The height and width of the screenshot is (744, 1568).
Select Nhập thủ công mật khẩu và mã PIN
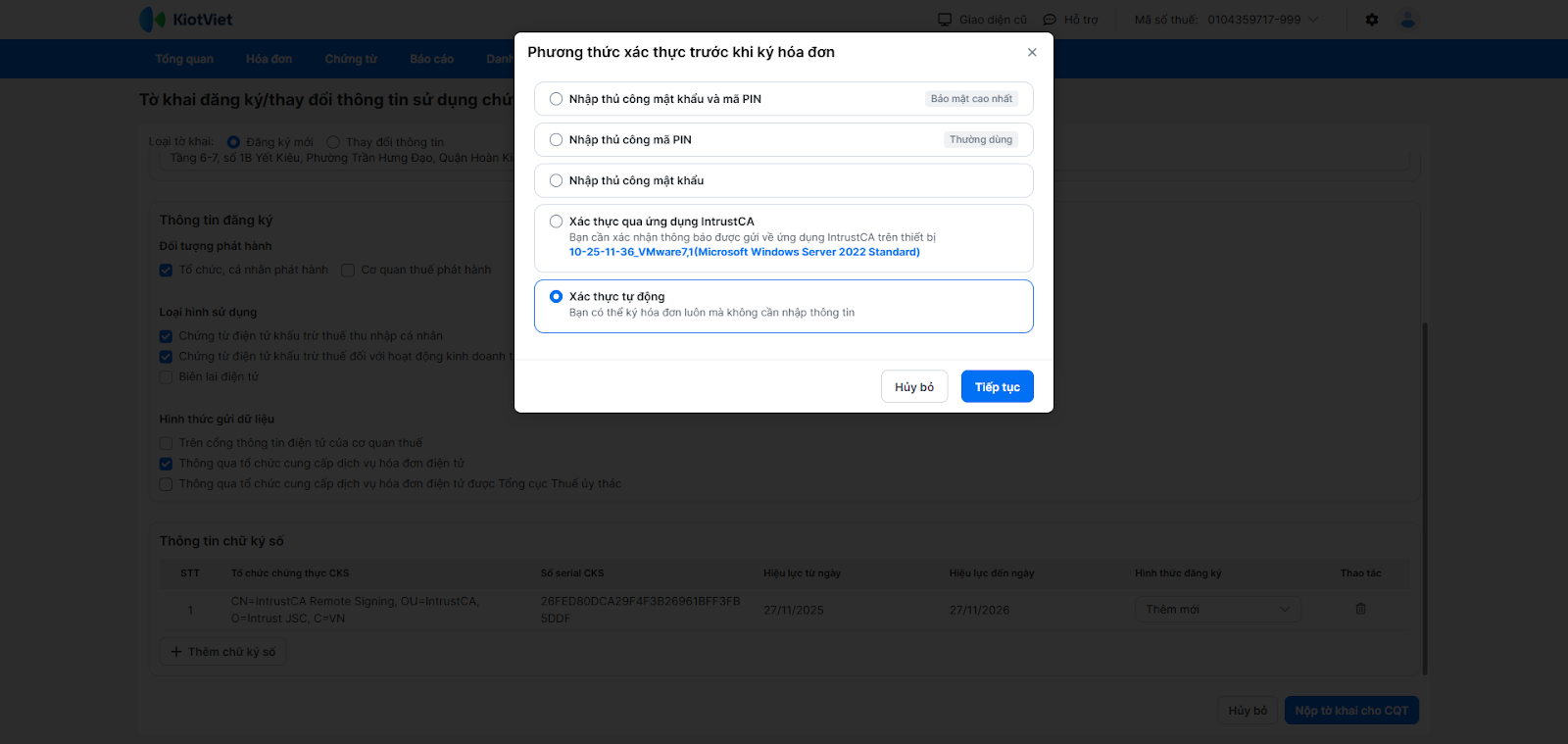click(557, 99)
